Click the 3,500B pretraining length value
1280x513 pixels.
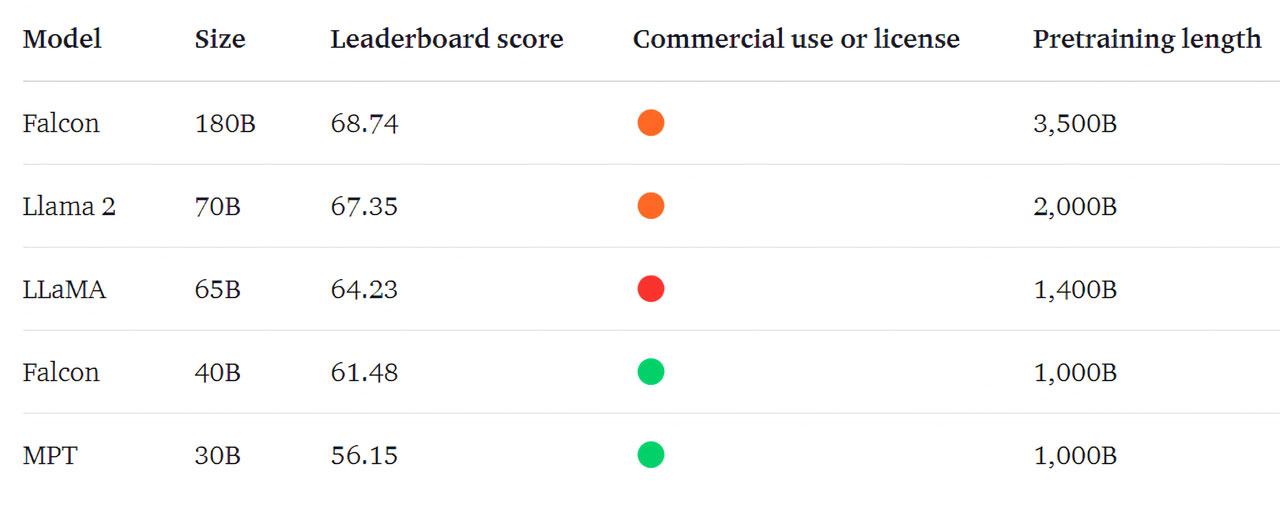(x=1074, y=124)
